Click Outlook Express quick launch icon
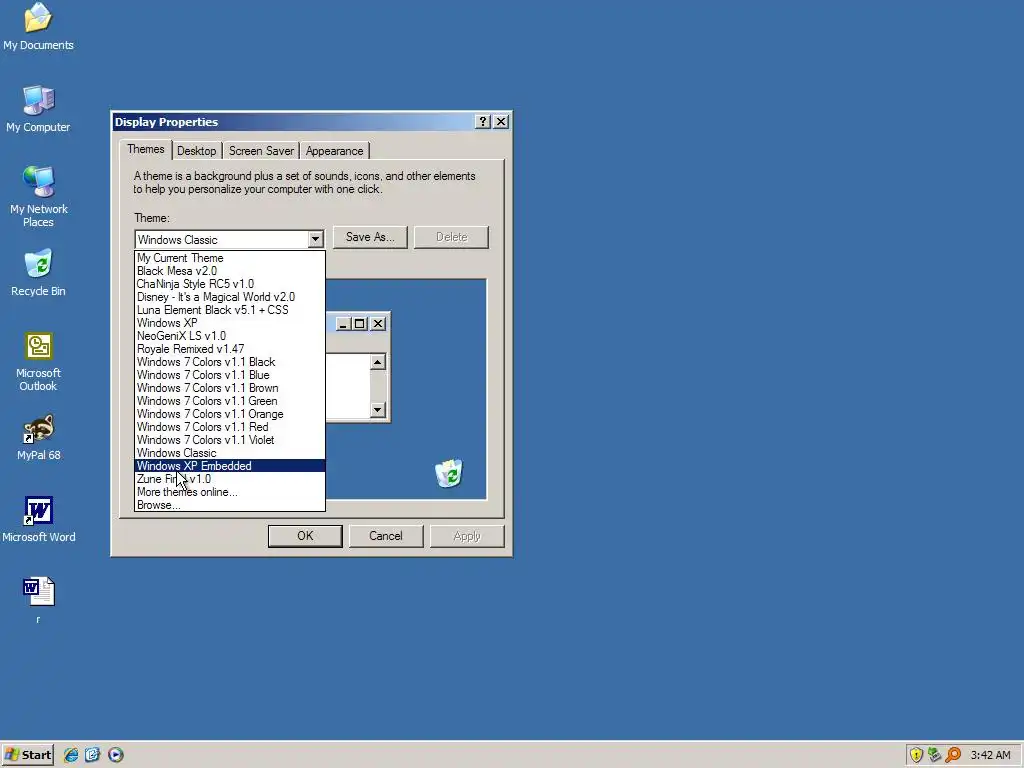1024x768 pixels. tap(93, 755)
